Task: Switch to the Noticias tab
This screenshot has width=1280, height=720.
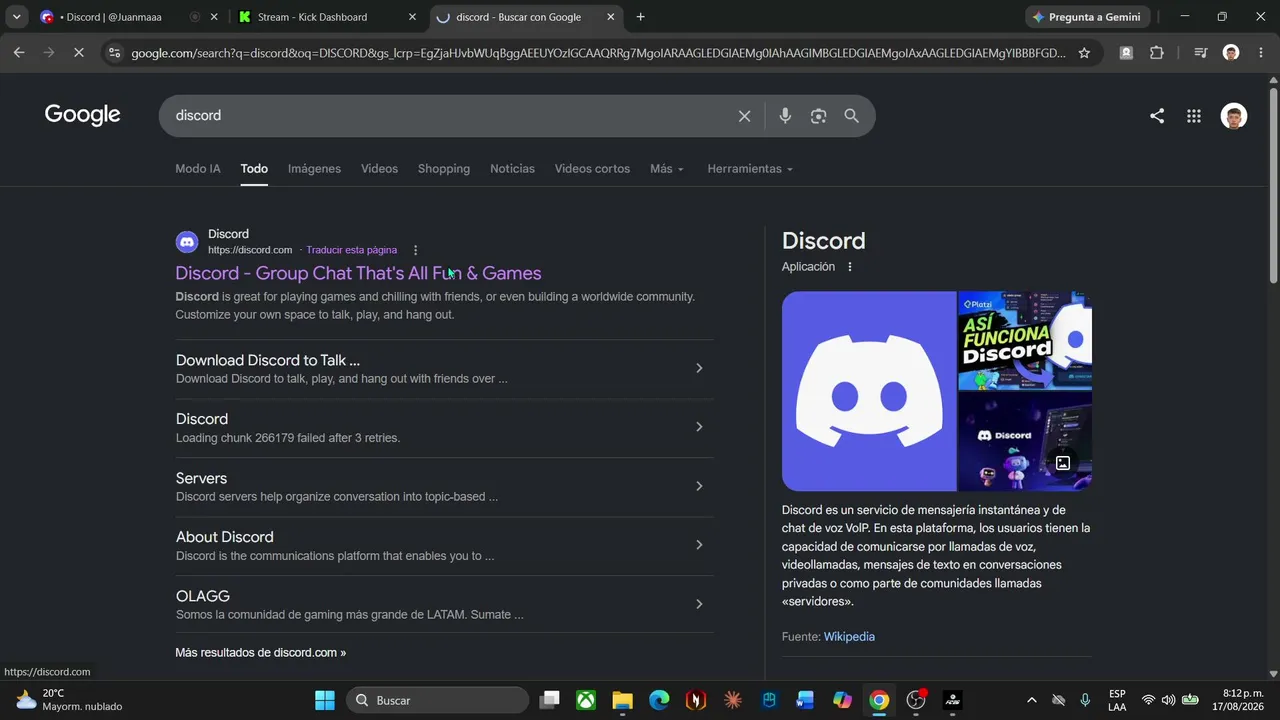Action: [x=512, y=169]
